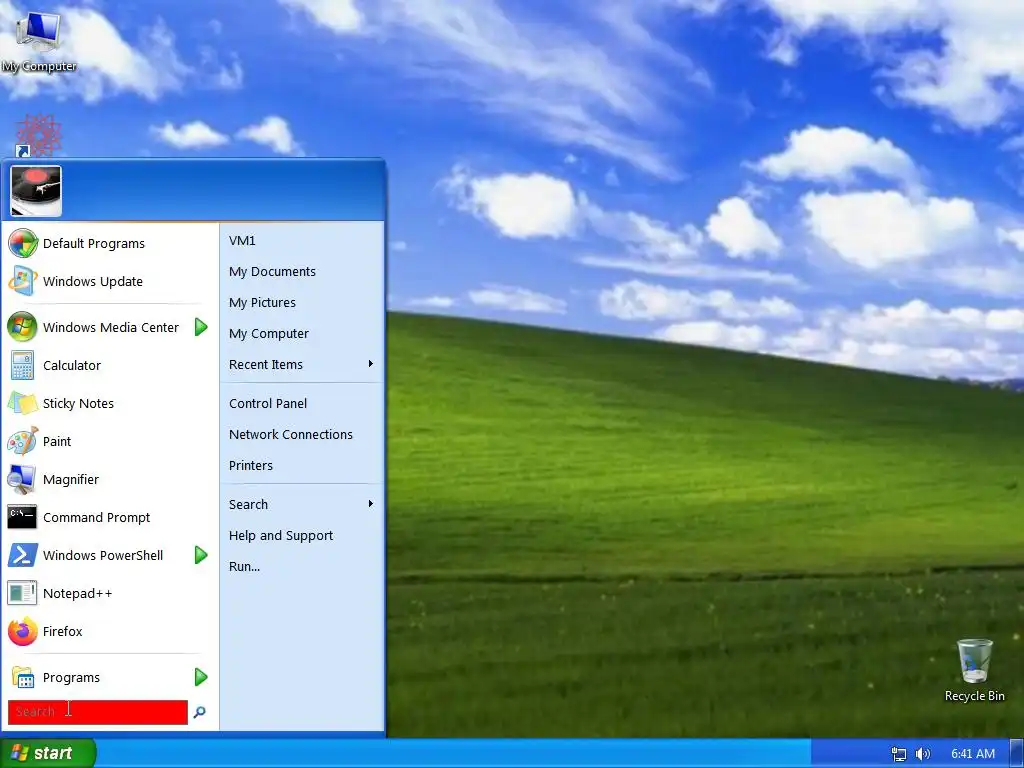Click the Search menu label

point(248,504)
